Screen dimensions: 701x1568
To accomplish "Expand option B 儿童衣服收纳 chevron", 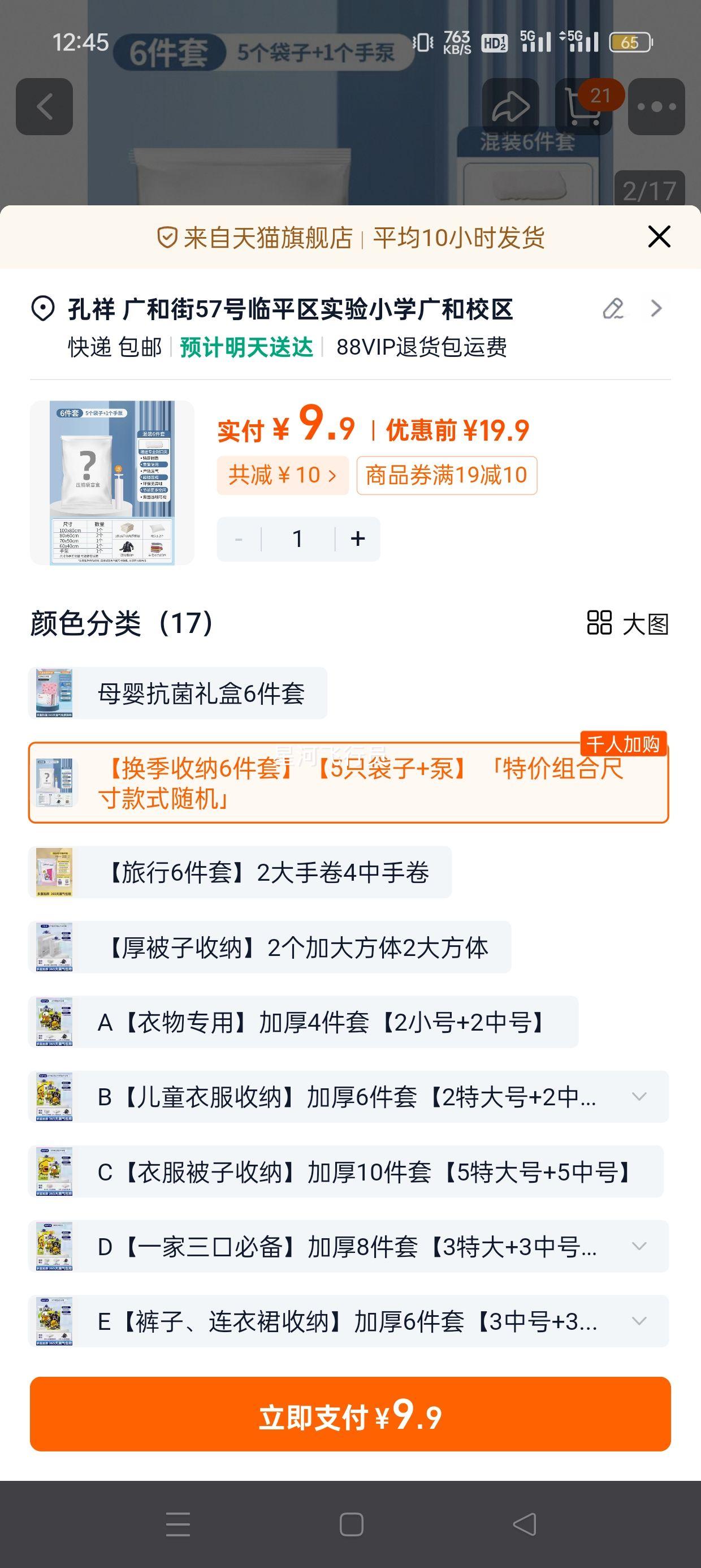I will coord(639,1097).
